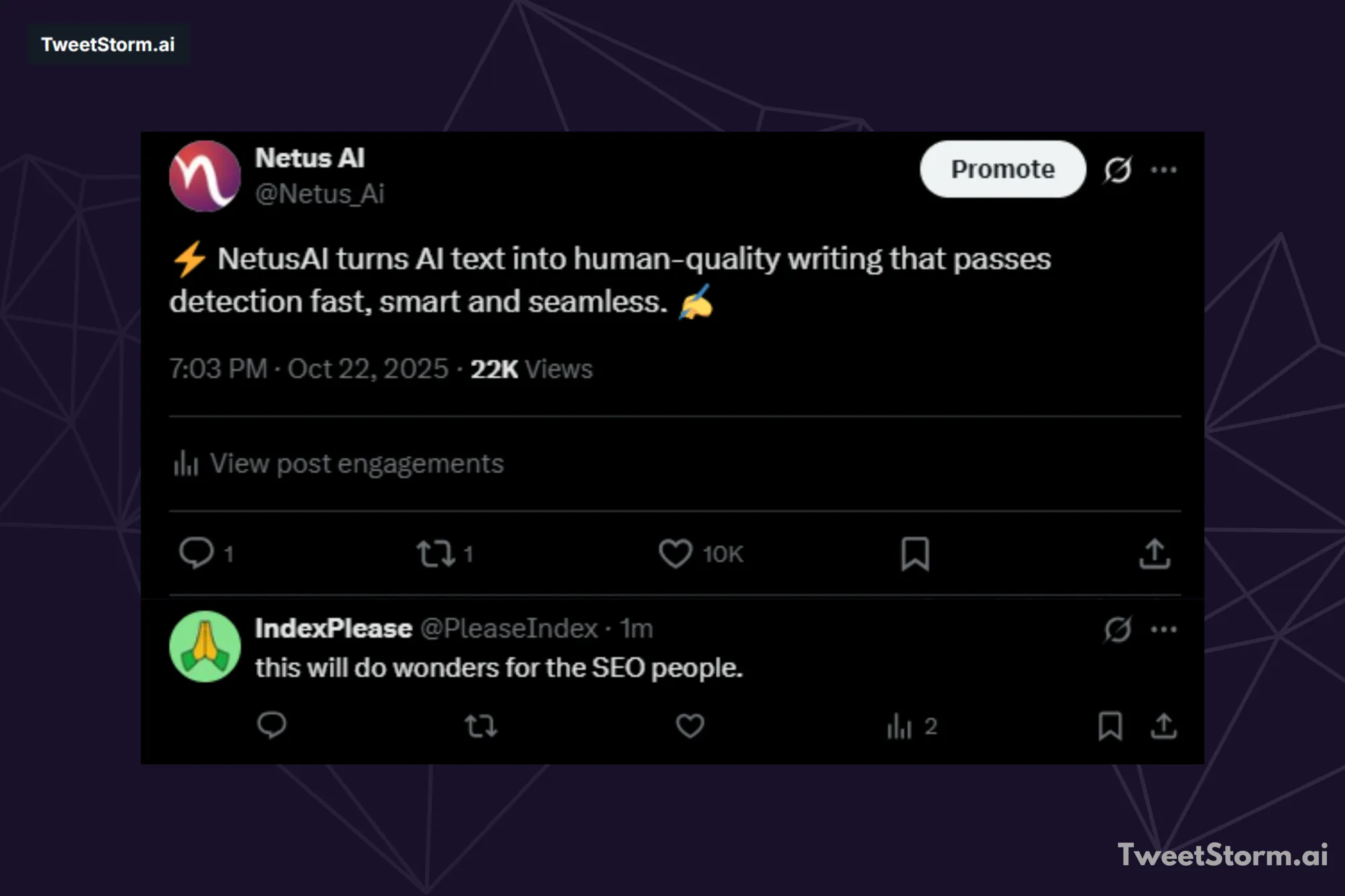Share the Netus AI post
1345x896 pixels.
[1155, 553]
